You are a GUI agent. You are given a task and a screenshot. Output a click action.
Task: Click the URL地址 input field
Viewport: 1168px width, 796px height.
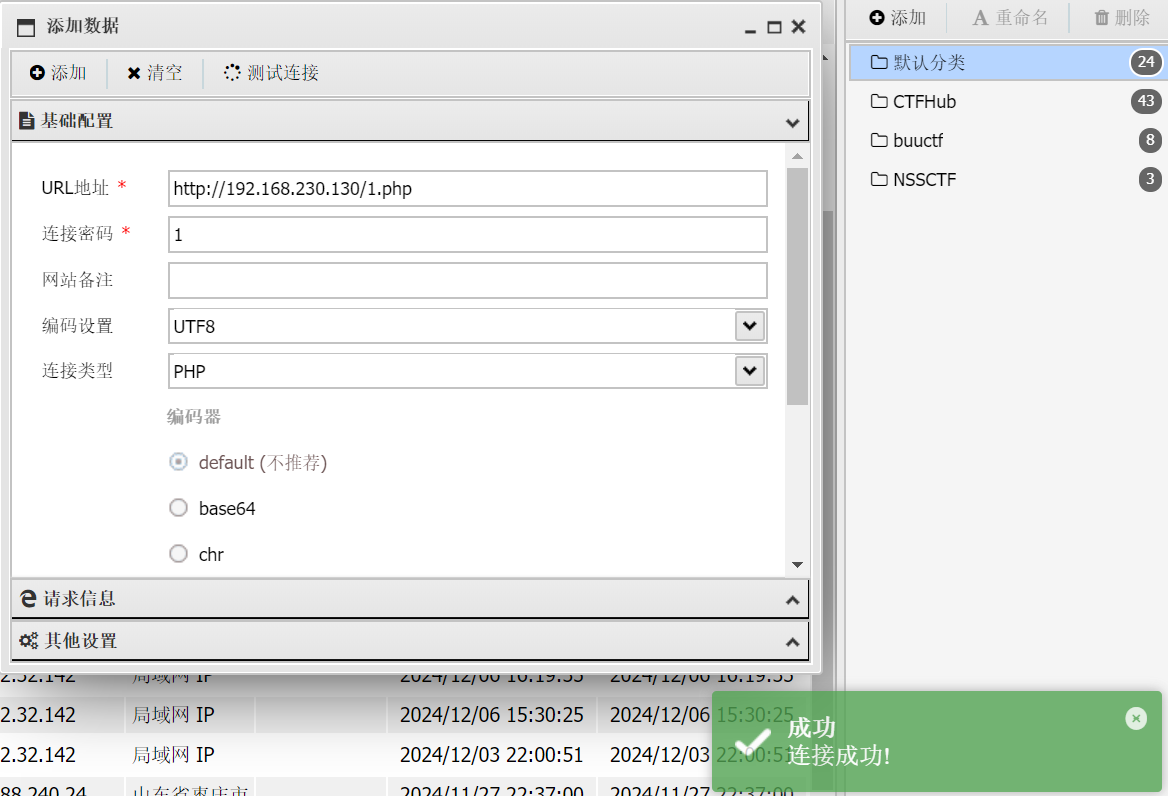468,188
